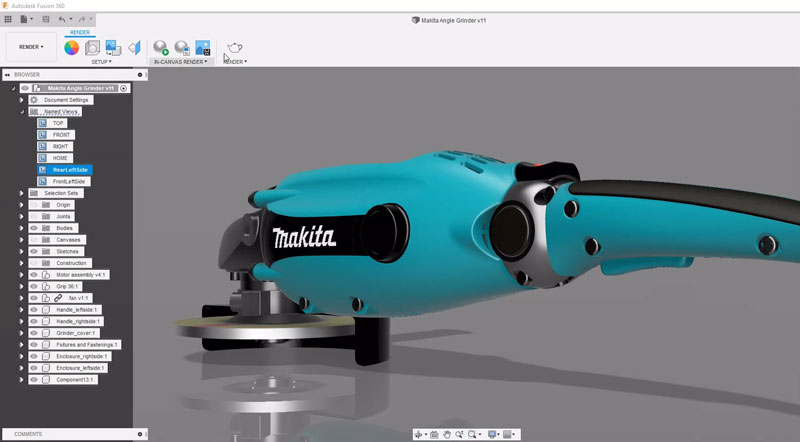This screenshot has height=442, width=800.
Task: Save the document with the disk icon
Action: 45,19
